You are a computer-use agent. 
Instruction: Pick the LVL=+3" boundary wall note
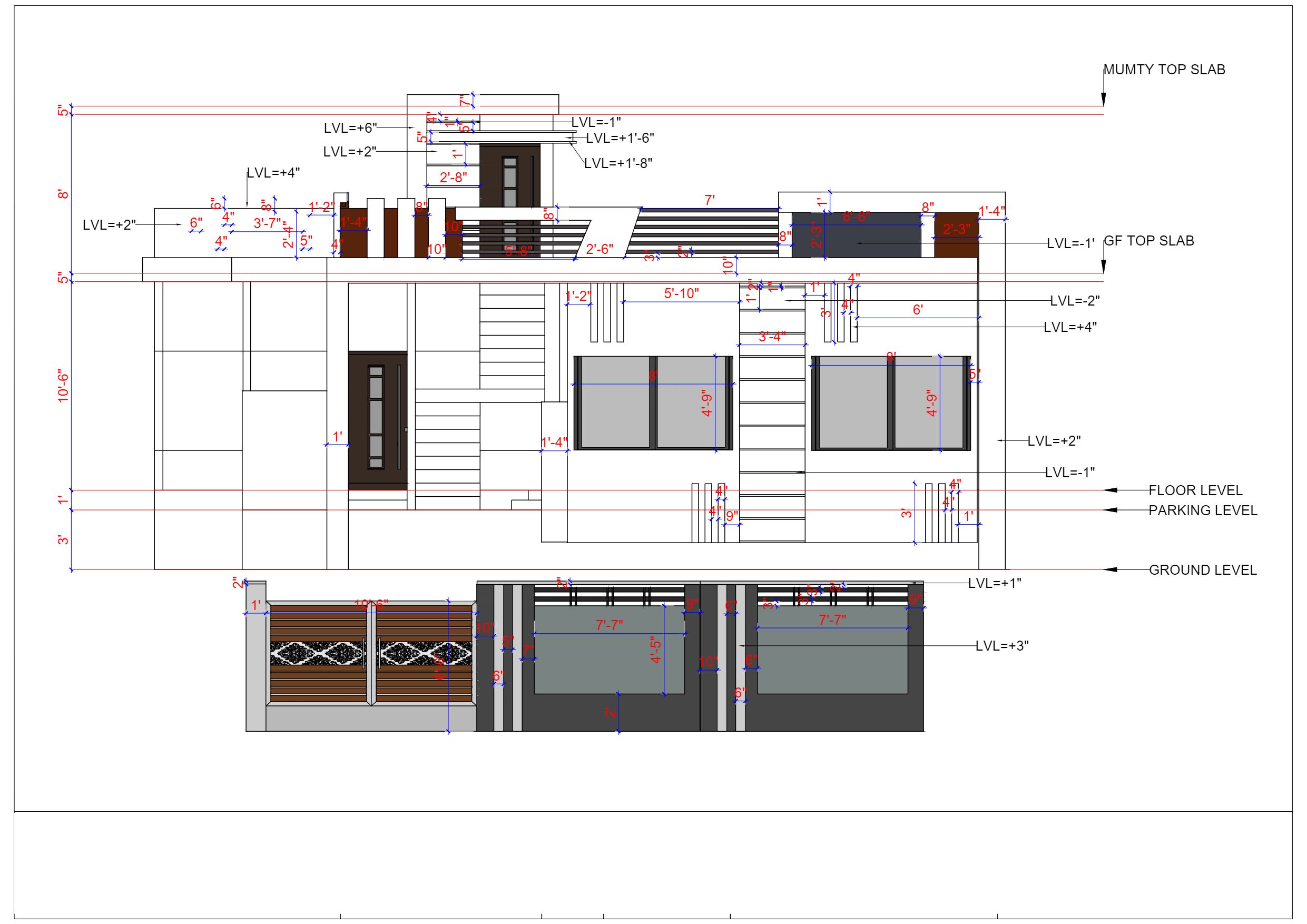point(1002,646)
